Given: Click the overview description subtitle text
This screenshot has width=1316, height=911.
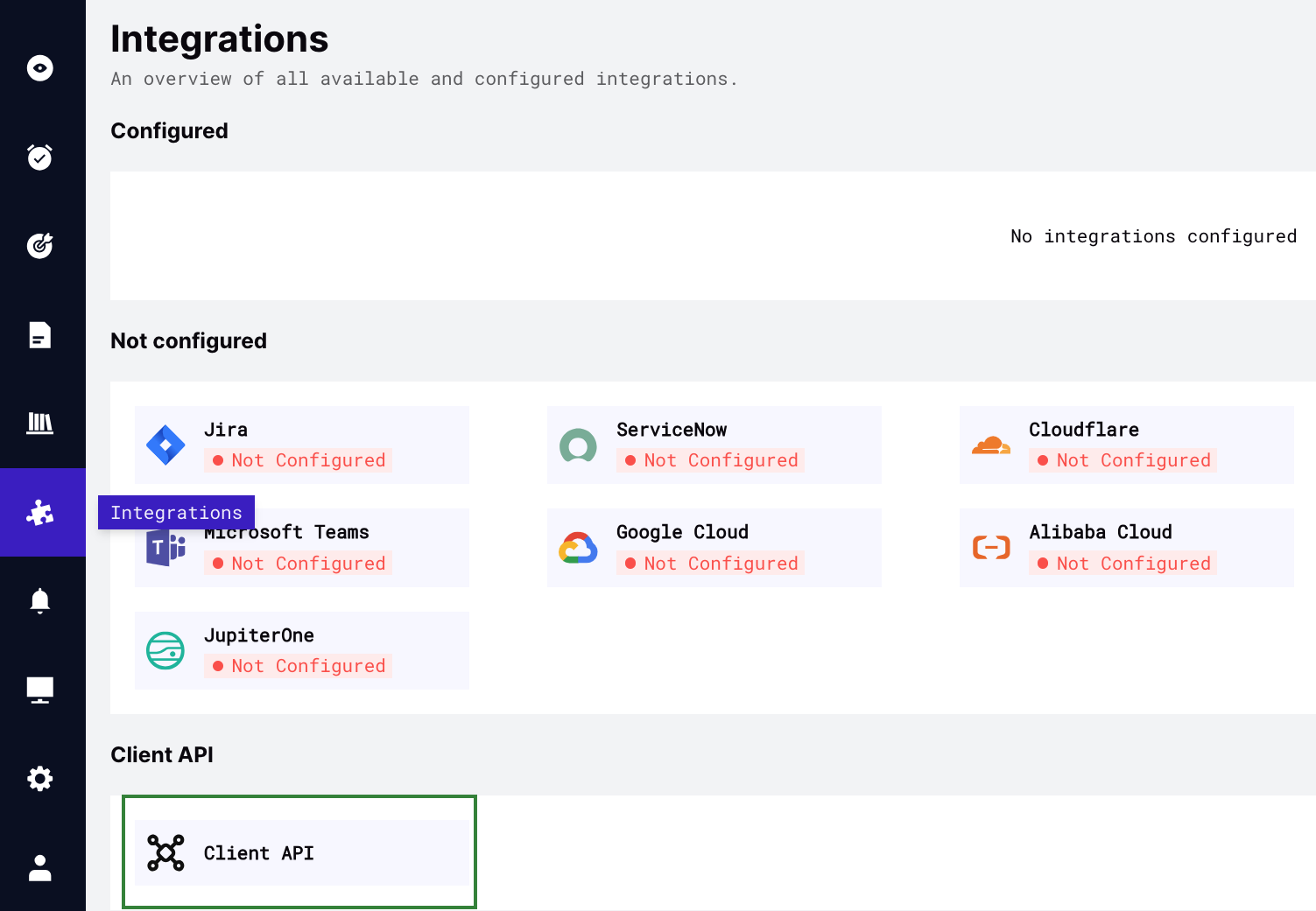Looking at the screenshot, I should (x=424, y=79).
